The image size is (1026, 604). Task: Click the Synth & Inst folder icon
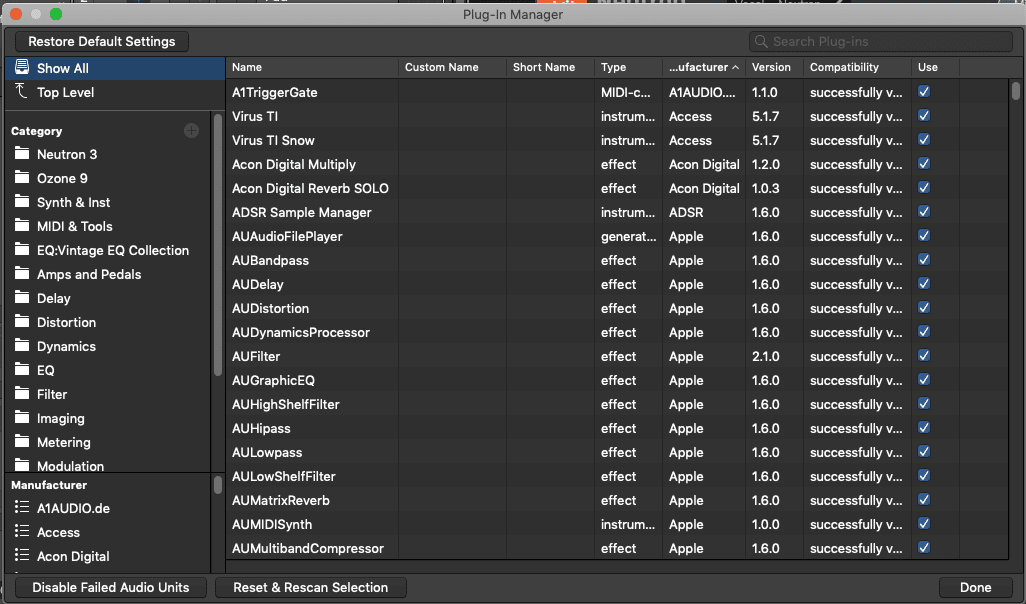pyautogui.click(x=22, y=202)
